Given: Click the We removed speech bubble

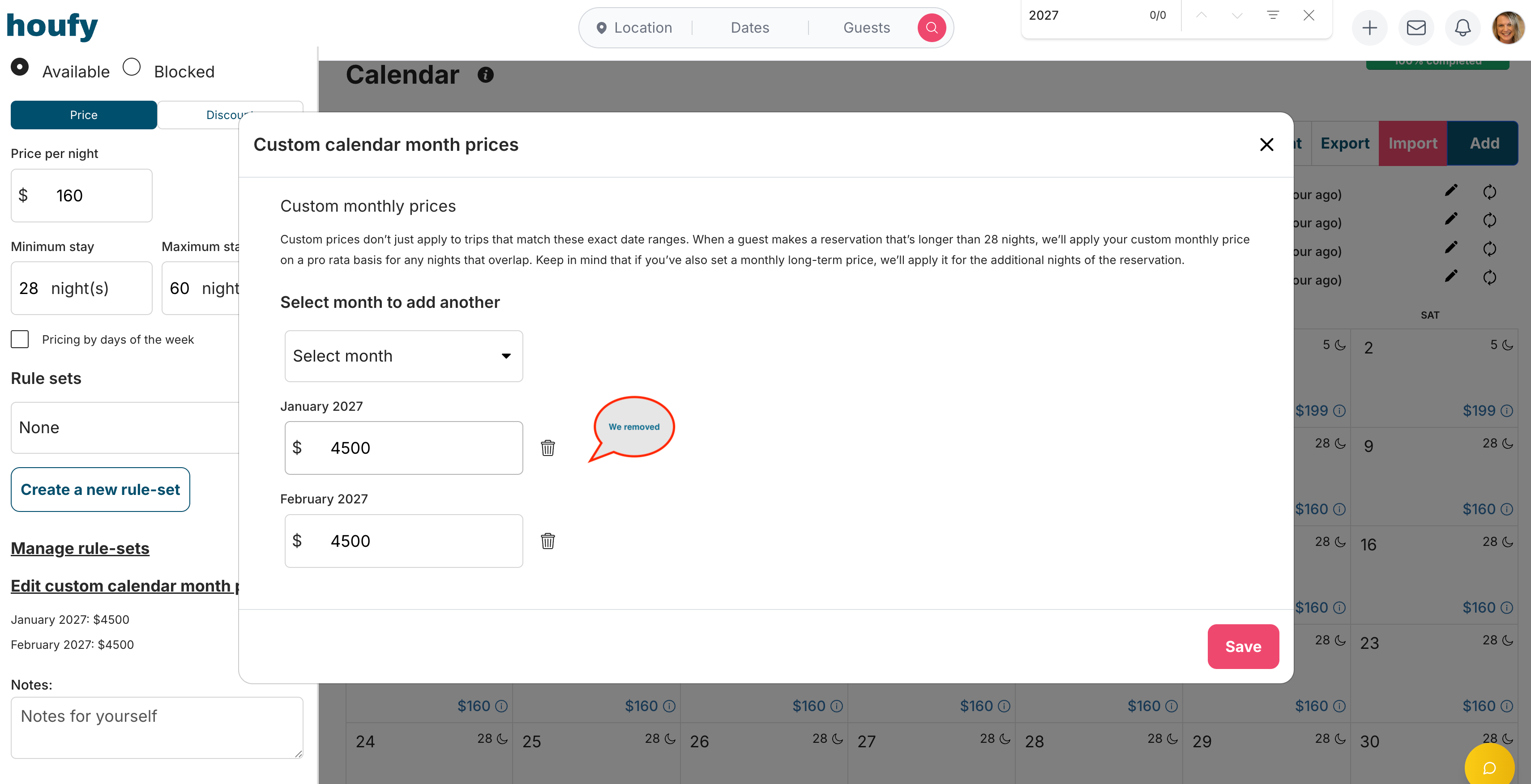Looking at the screenshot, I should [633, 427].
